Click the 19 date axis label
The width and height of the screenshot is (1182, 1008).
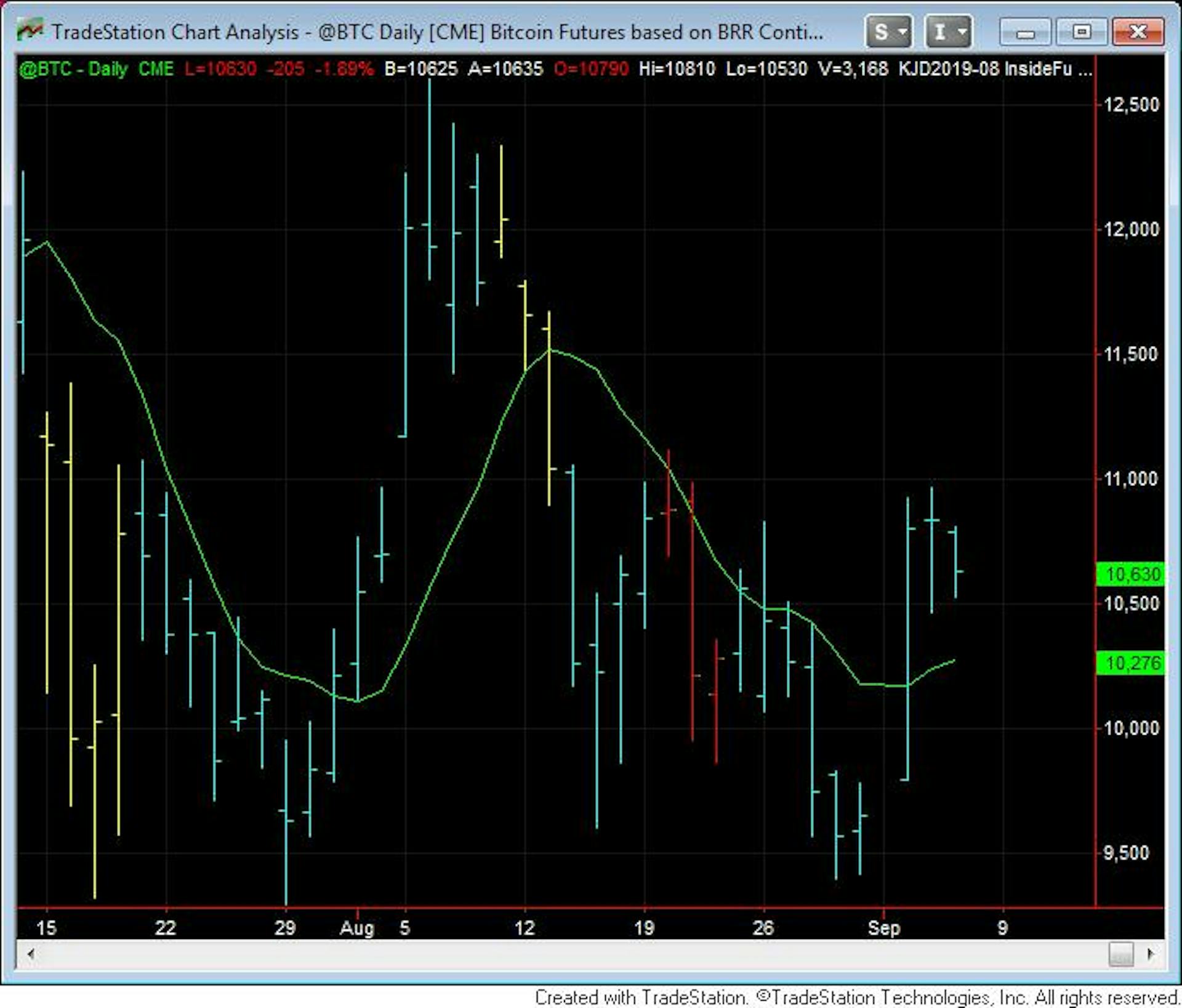click(x=644, y=927)
